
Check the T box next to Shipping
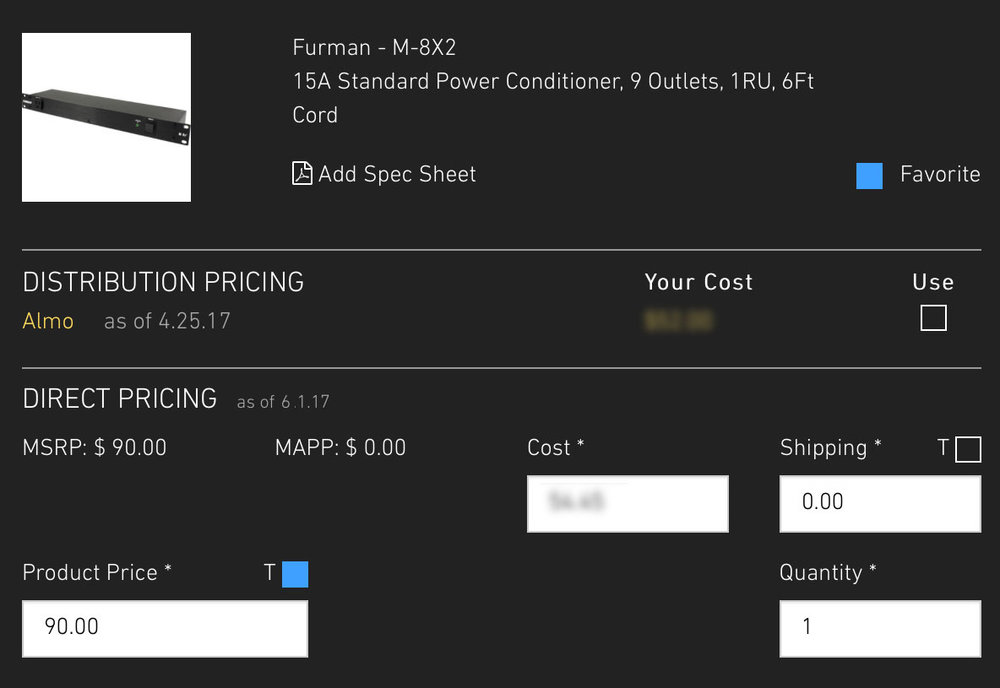point(968,449)
